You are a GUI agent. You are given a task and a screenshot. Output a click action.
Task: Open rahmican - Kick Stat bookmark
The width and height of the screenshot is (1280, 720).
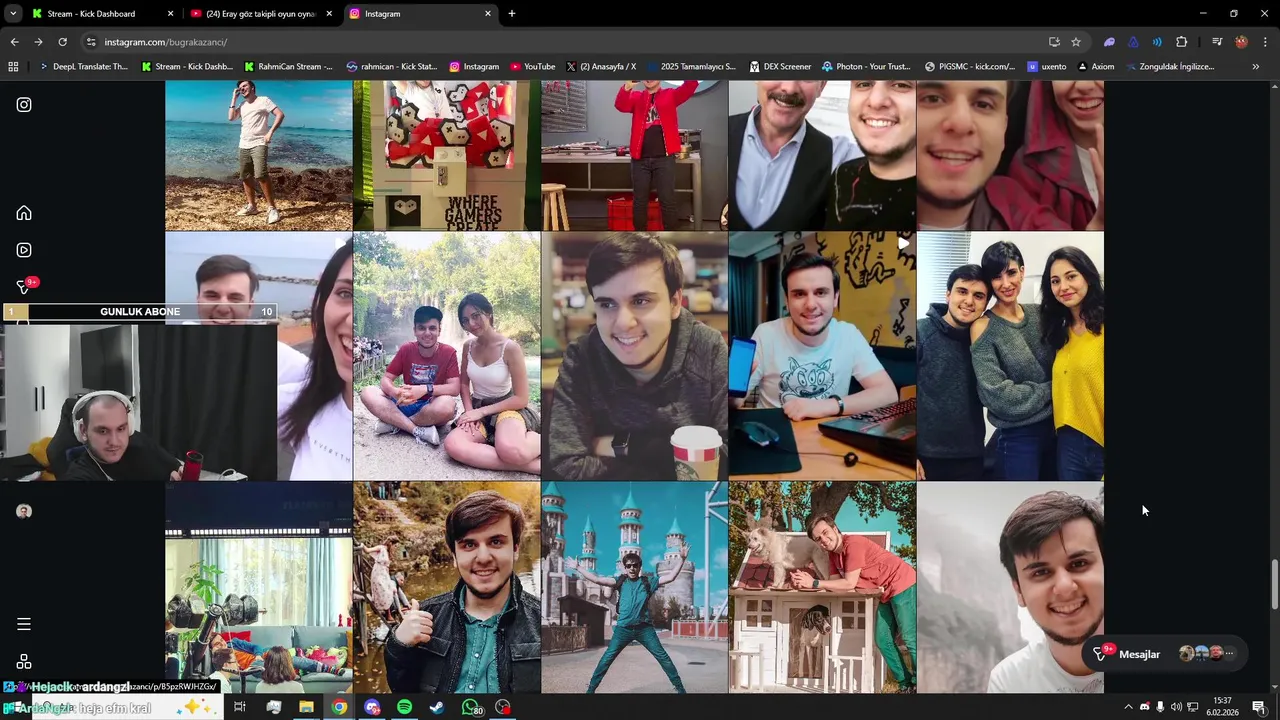(391, 66)
